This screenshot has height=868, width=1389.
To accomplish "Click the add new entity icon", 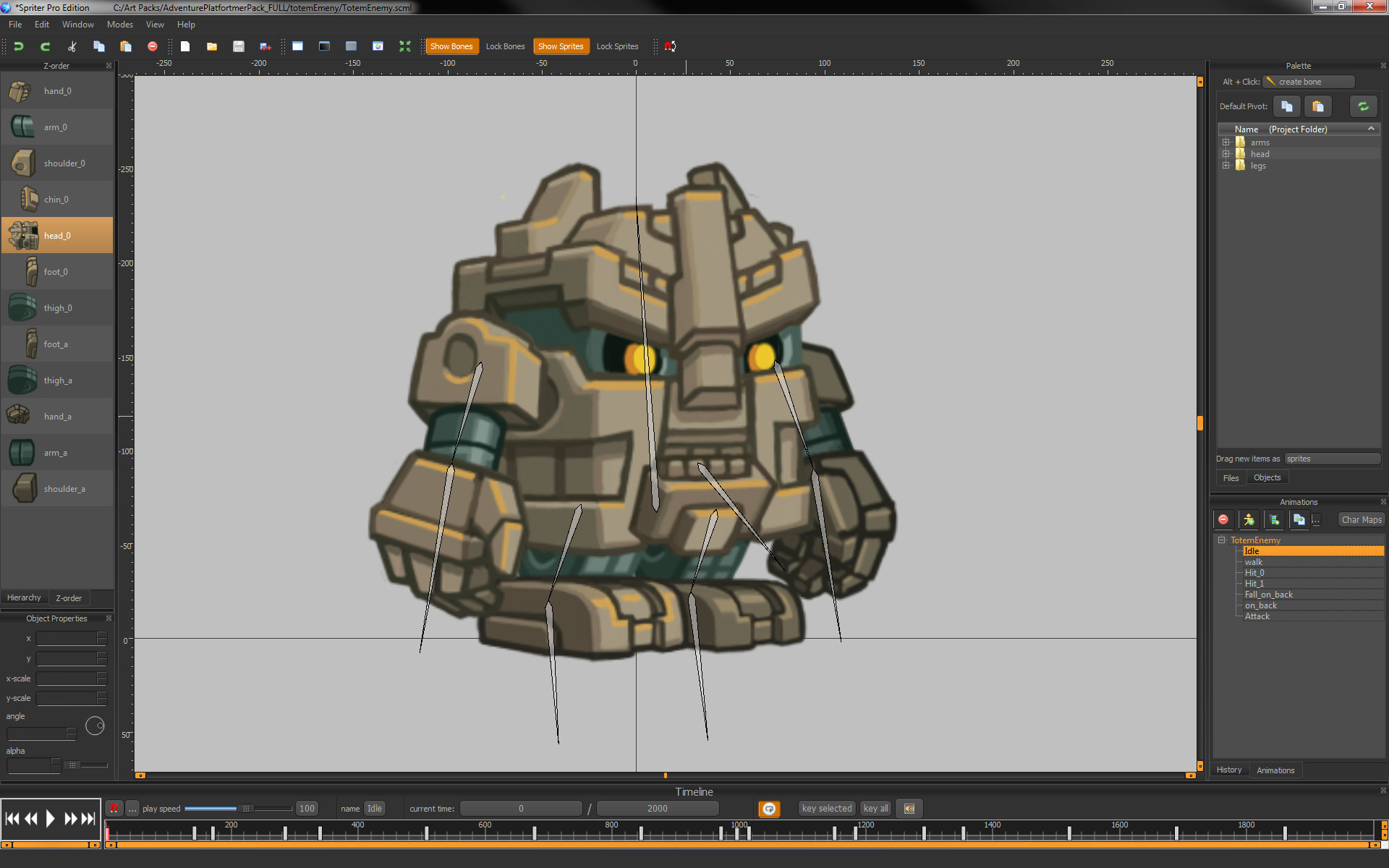I will click(x=1249, y=519).
